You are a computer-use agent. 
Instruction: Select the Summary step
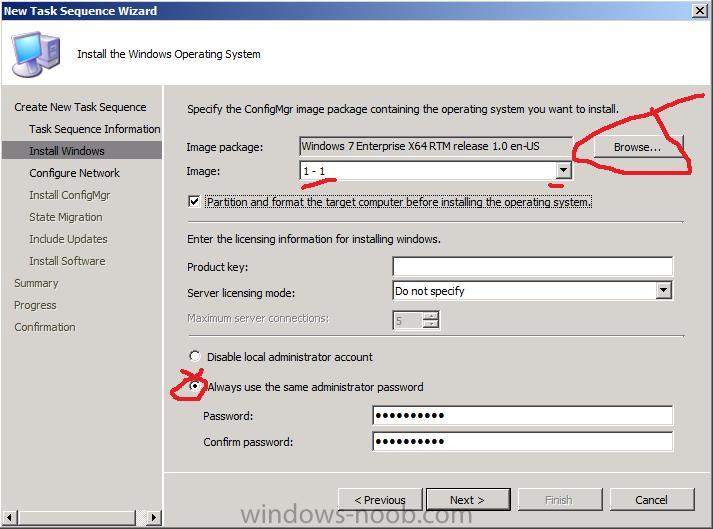(36, 283)
